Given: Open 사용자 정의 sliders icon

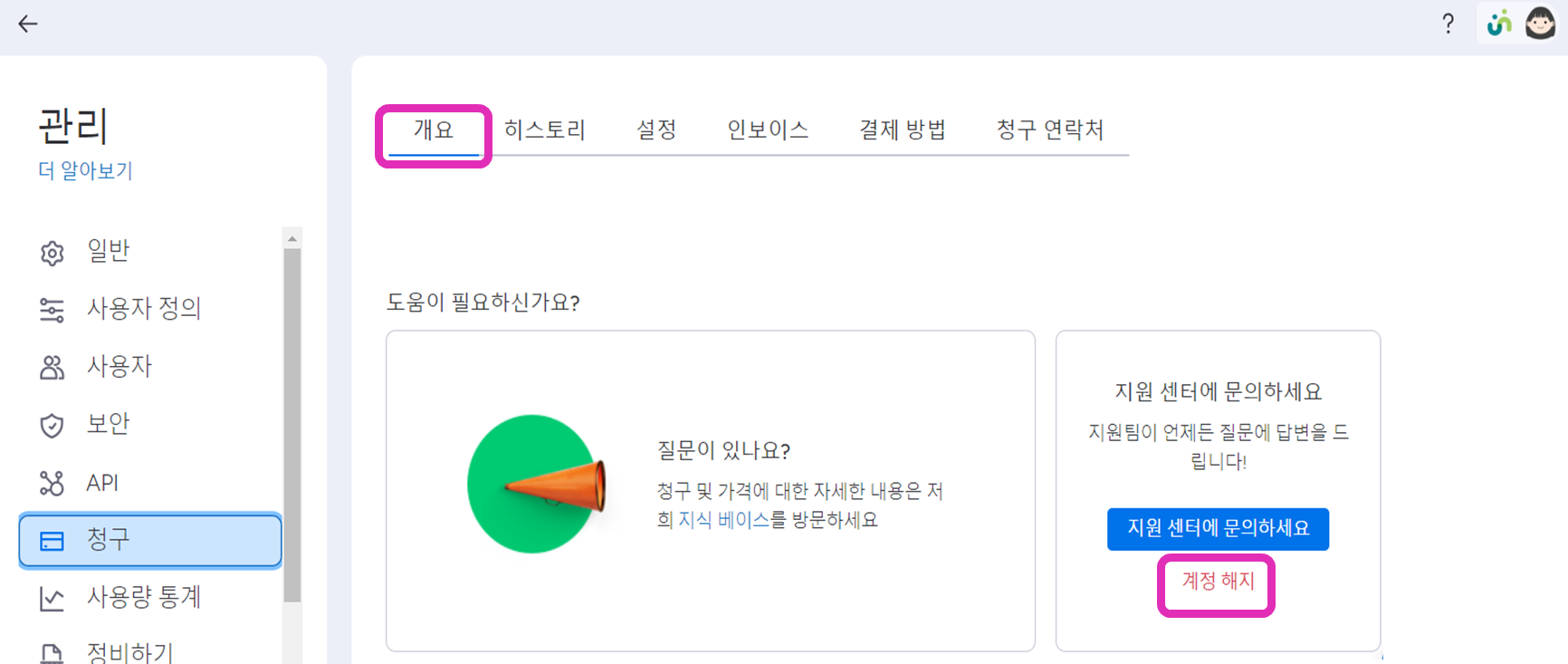Looking at the screenshot, I should point(53,311).
